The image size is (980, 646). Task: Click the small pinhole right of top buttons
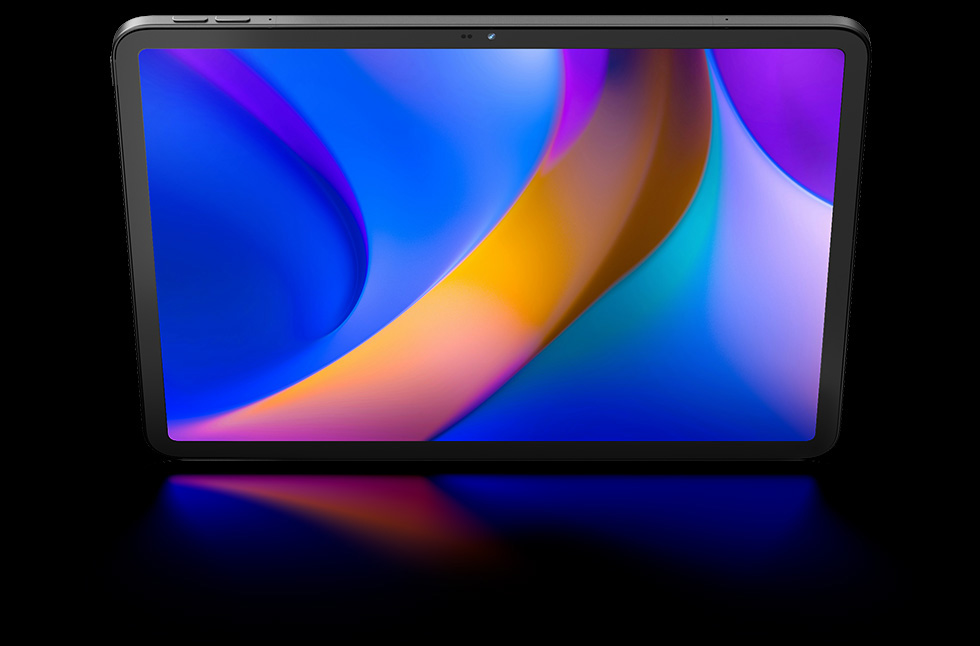(x=269, y=19)
